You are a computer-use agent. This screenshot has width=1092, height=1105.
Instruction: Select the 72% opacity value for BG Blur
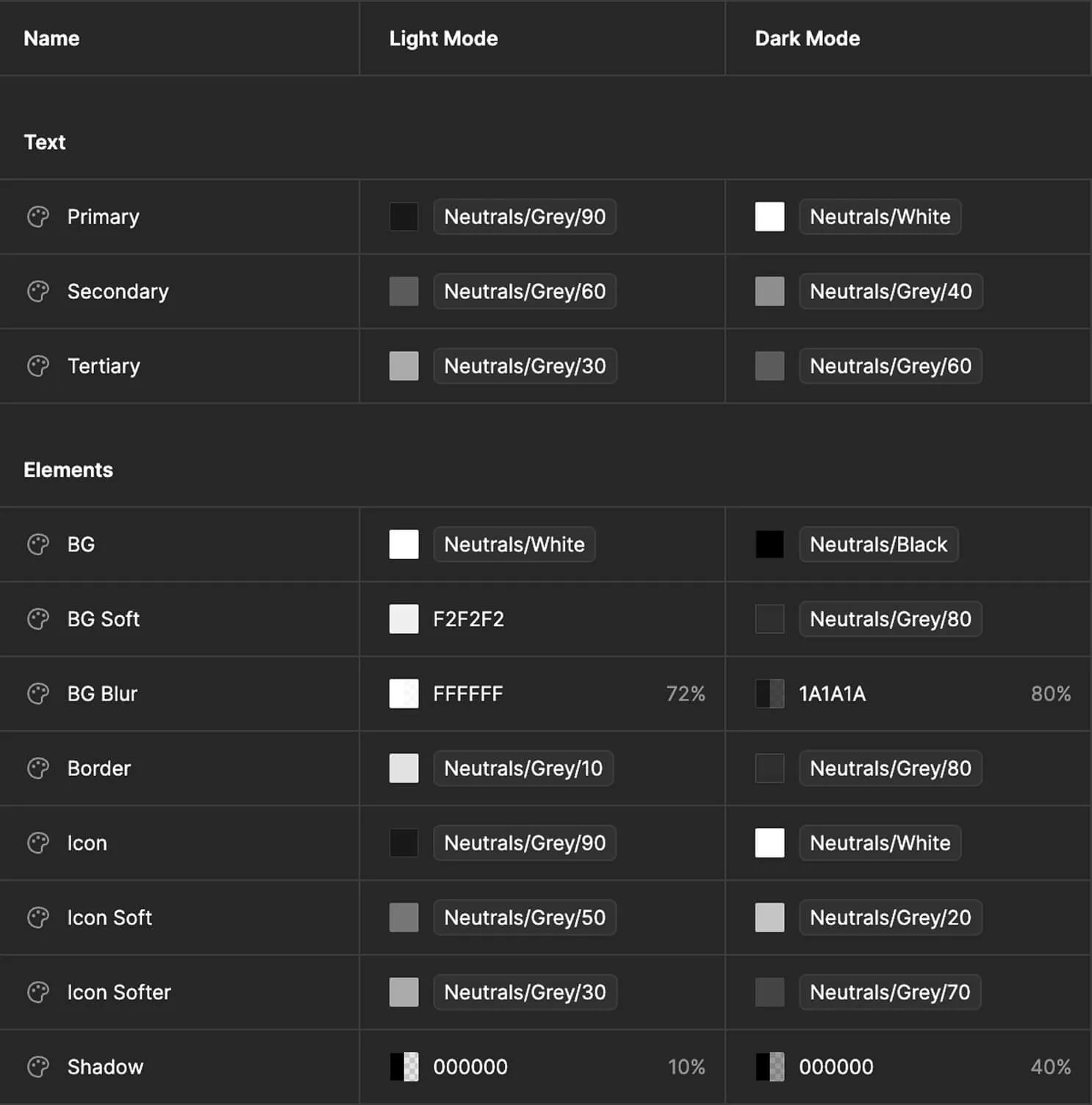click(685, 693)
